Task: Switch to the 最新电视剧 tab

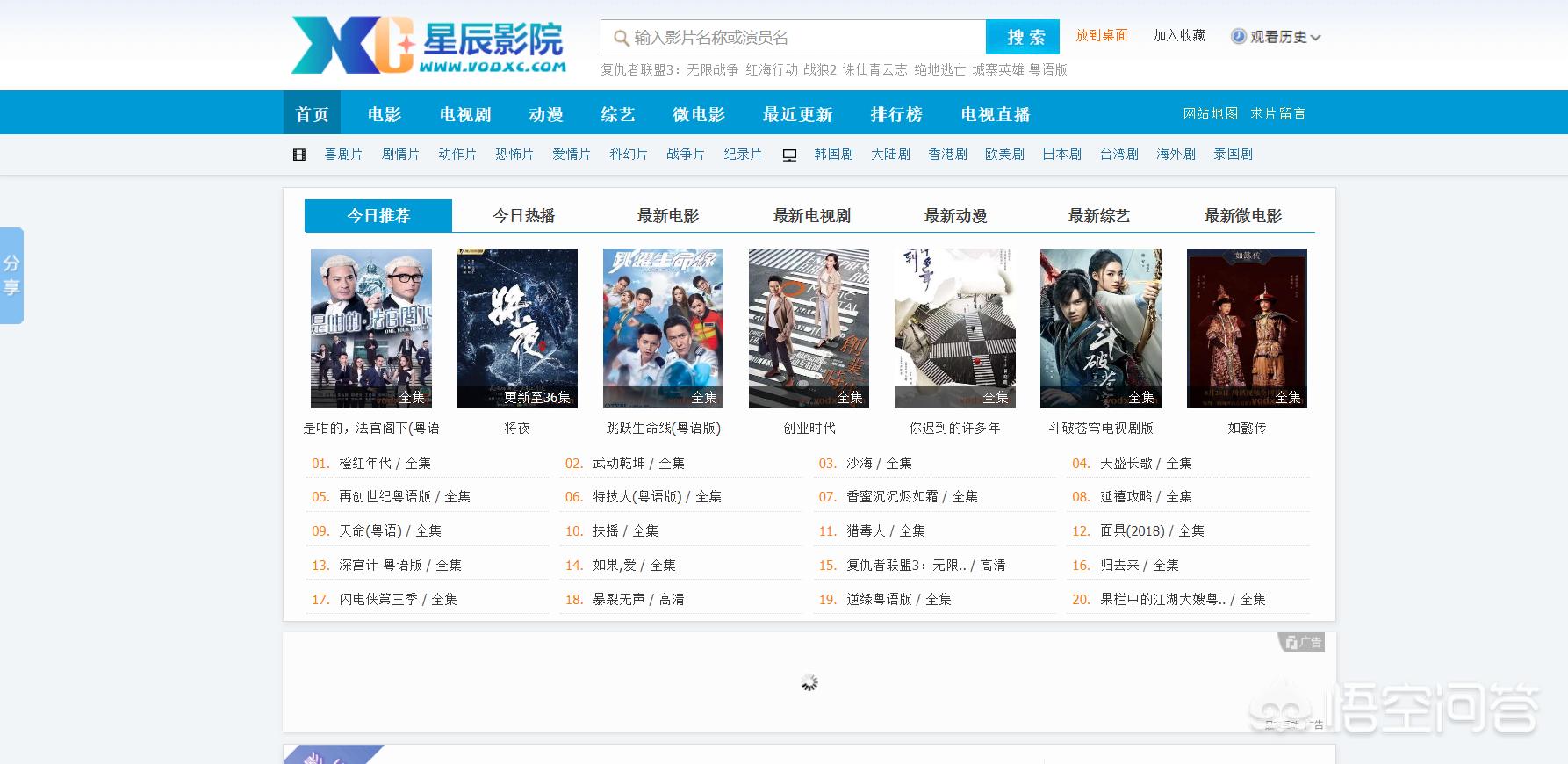Action: [x=812, y=215]
